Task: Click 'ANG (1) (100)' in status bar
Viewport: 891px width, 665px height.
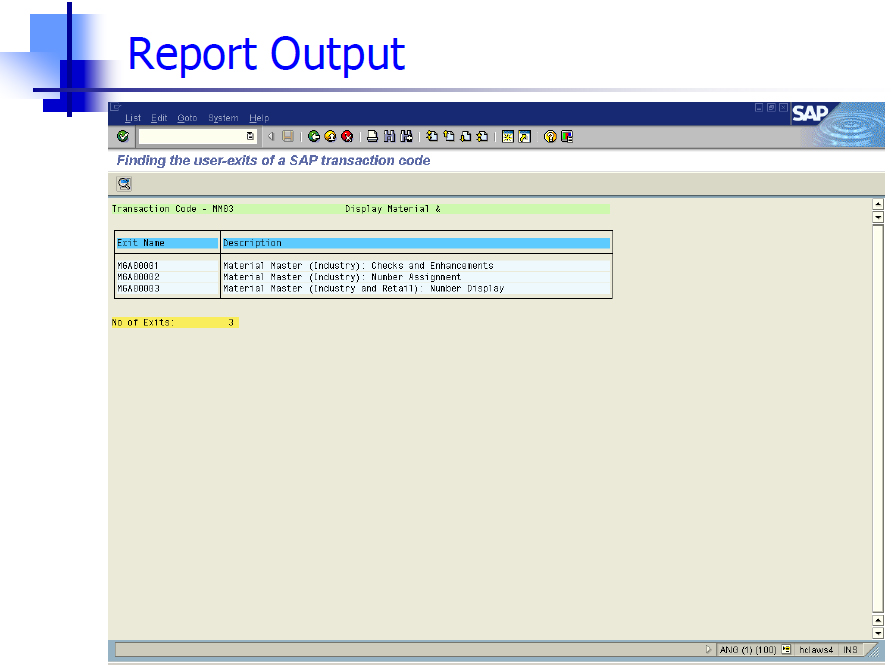Action: click(748, 650)
